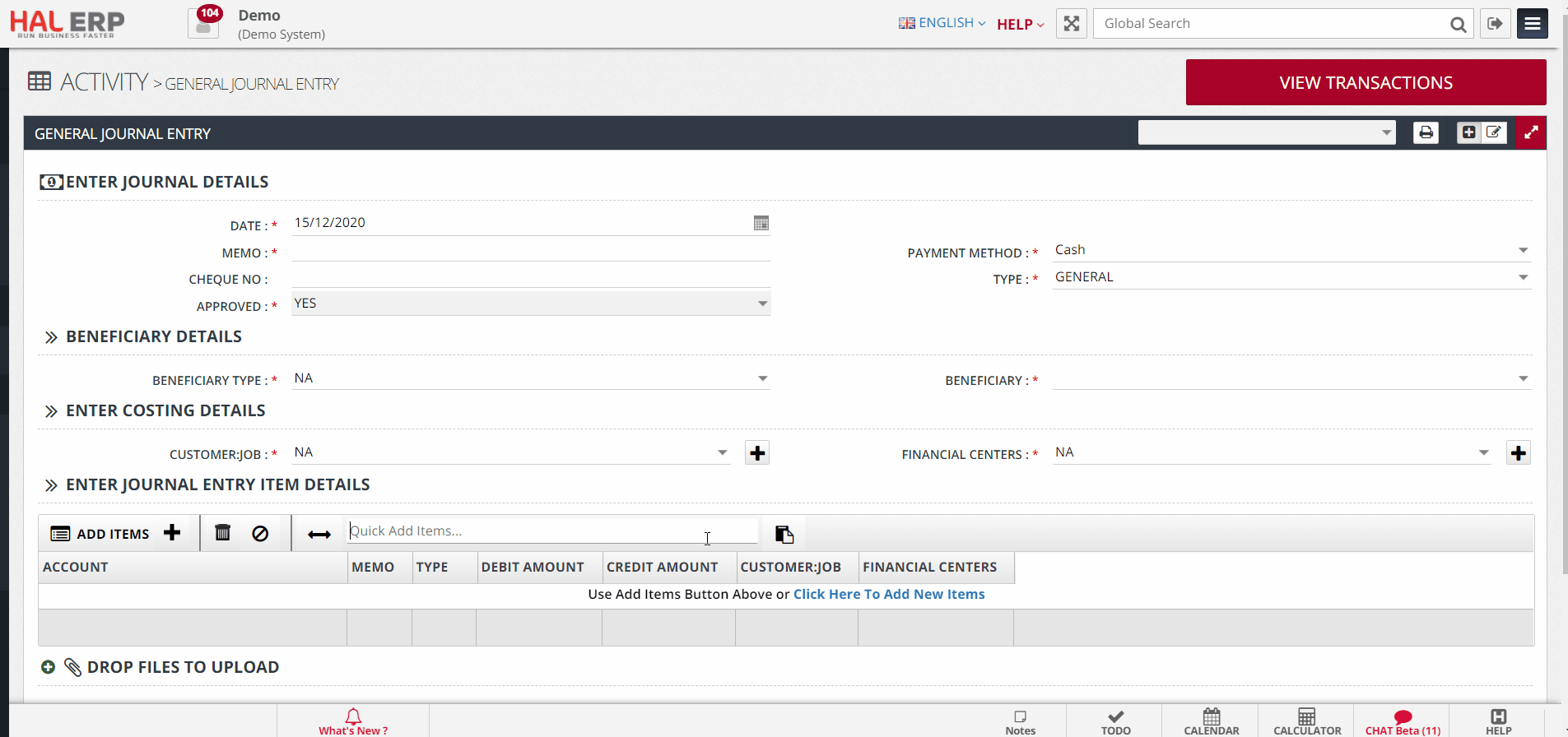Click the Click Here To Add New Items link
1568x737 pixels.
click(x=888, y=594)
